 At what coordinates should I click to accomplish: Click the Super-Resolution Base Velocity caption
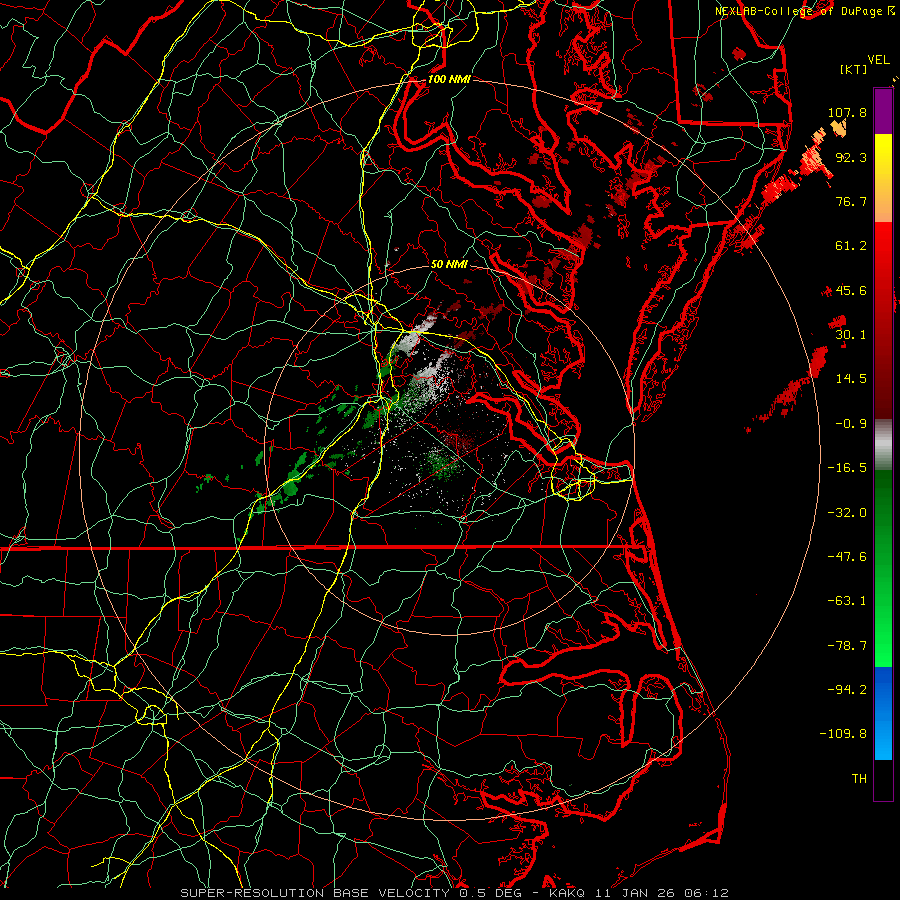(454, 893)
